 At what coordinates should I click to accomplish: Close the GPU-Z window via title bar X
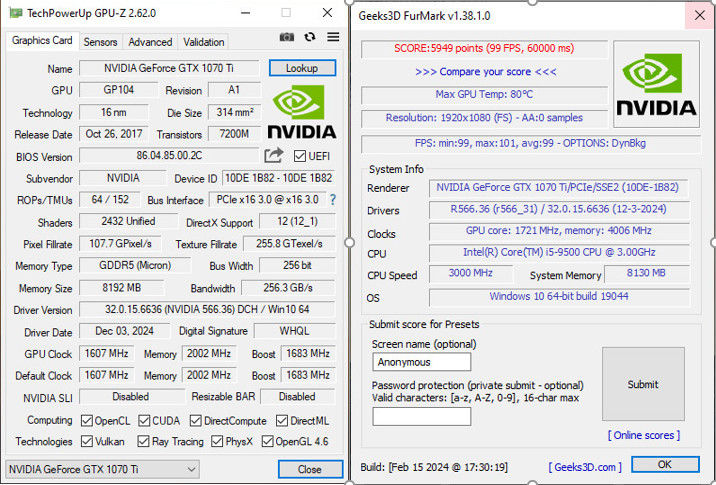click(x=327, y=13)
